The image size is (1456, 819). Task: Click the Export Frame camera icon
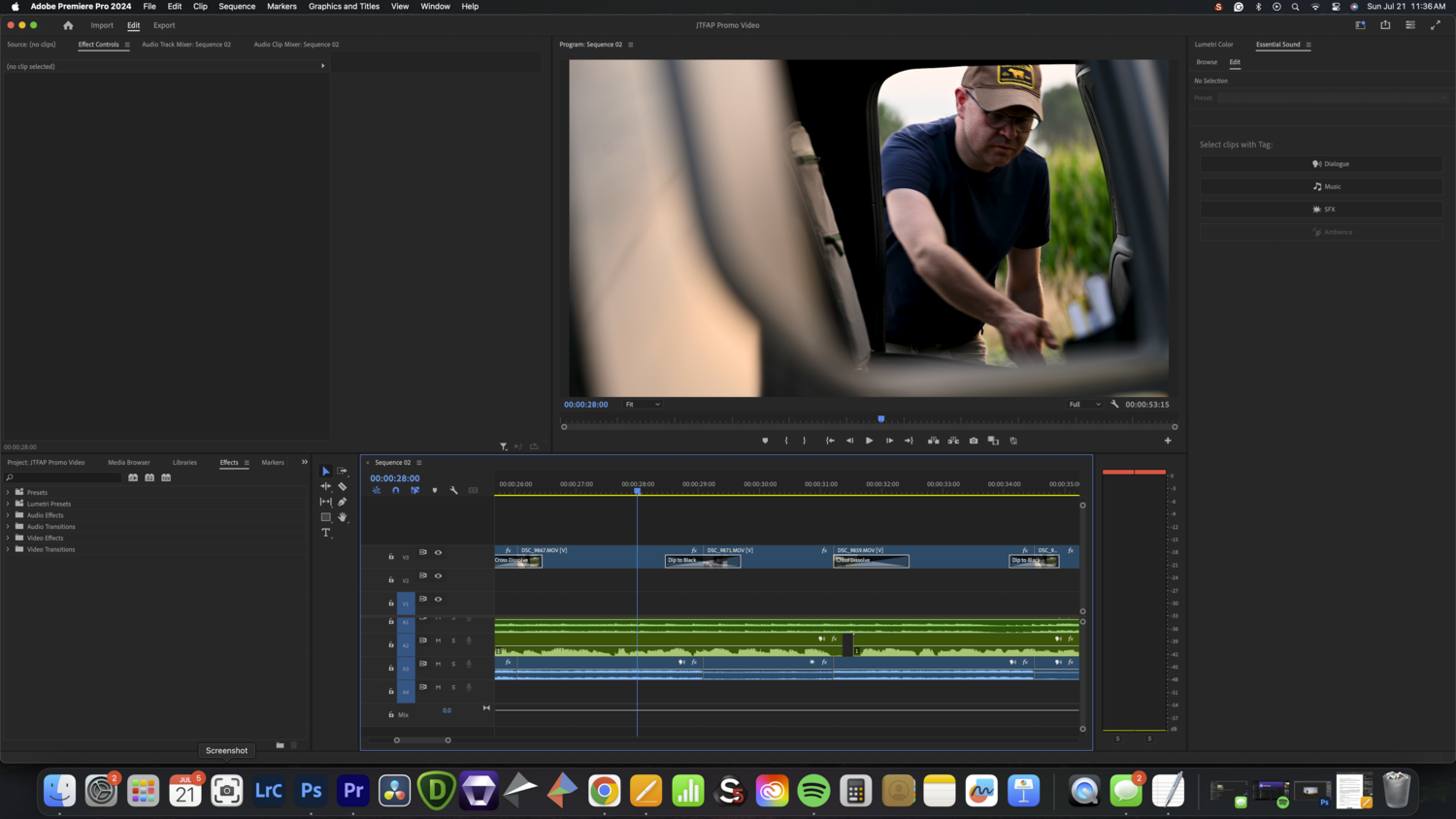tap(974, 441)
